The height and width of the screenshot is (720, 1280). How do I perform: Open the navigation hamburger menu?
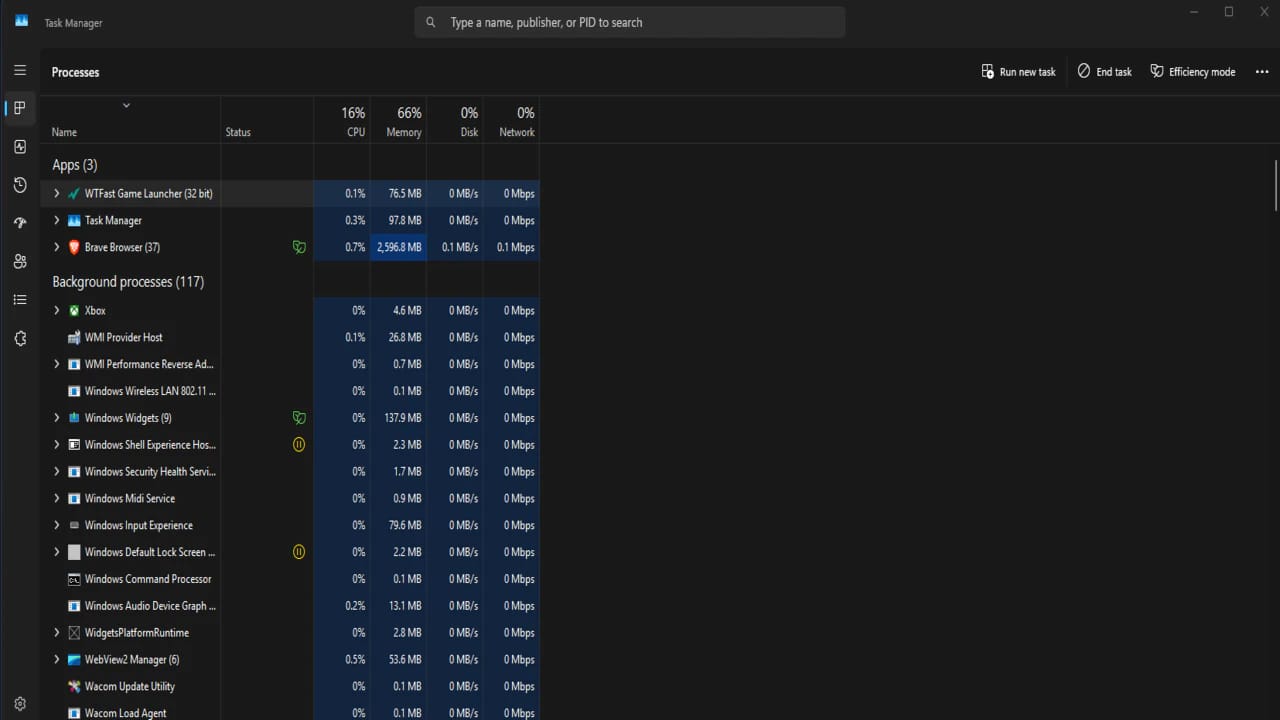[x=20, y=70]
